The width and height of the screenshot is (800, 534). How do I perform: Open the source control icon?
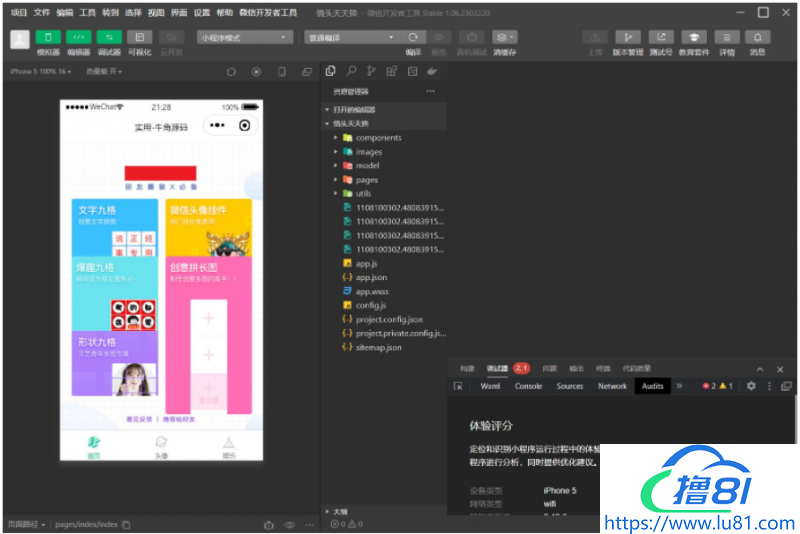click(371, 71)
